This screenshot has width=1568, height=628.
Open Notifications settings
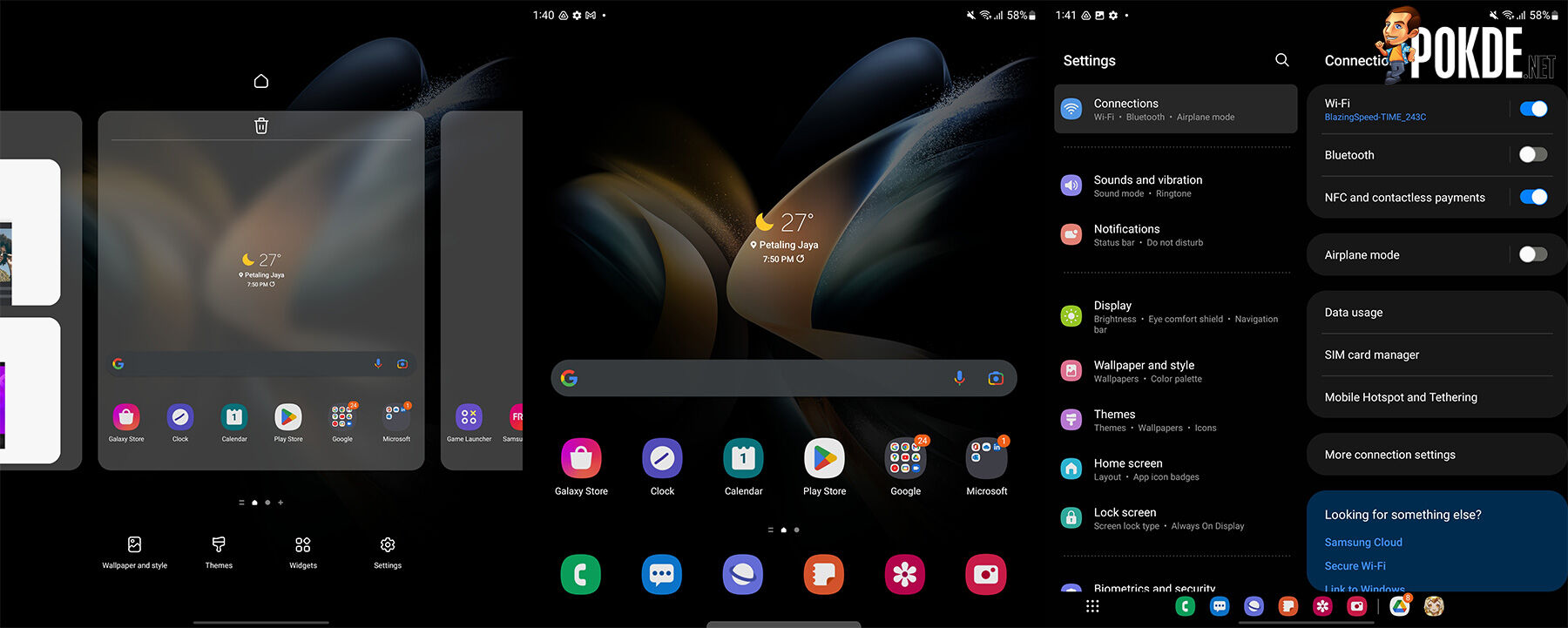tap(1176, 234)
